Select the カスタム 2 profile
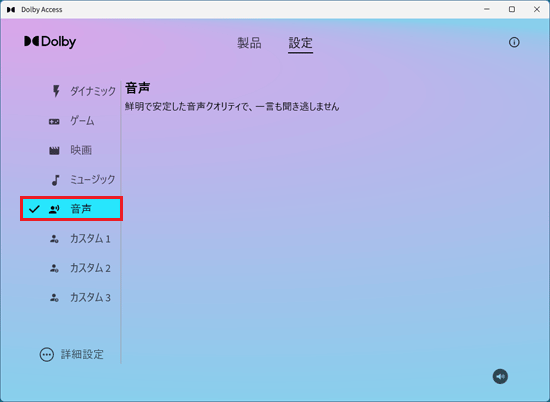The height and width of the screenshot is (402, 550). 90,268
